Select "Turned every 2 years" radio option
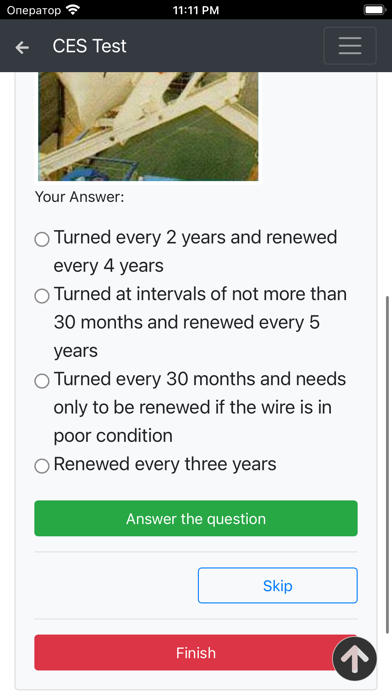The height and width of the screenshot is (696, 392). (x=42, y=239)
